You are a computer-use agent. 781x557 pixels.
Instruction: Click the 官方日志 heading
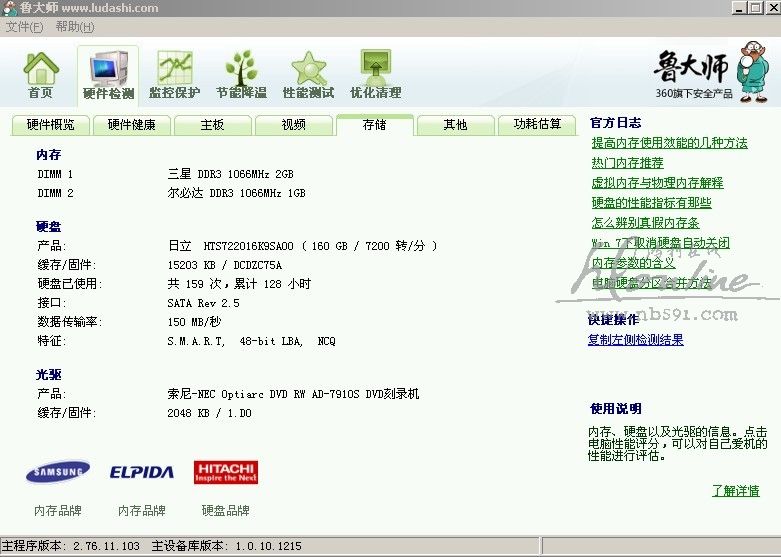[616, 123]
